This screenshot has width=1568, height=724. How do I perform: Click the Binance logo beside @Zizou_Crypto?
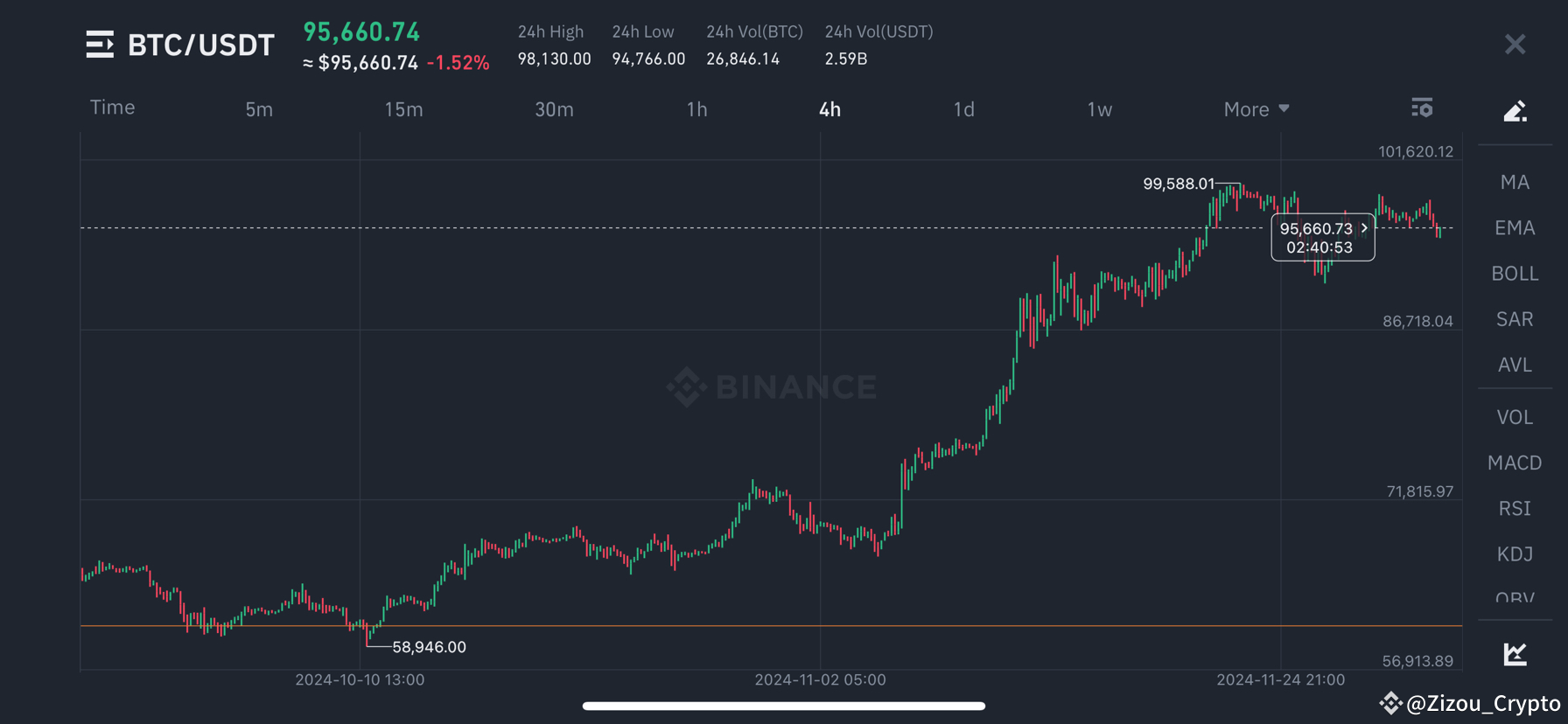click(x=1390, y=702)
